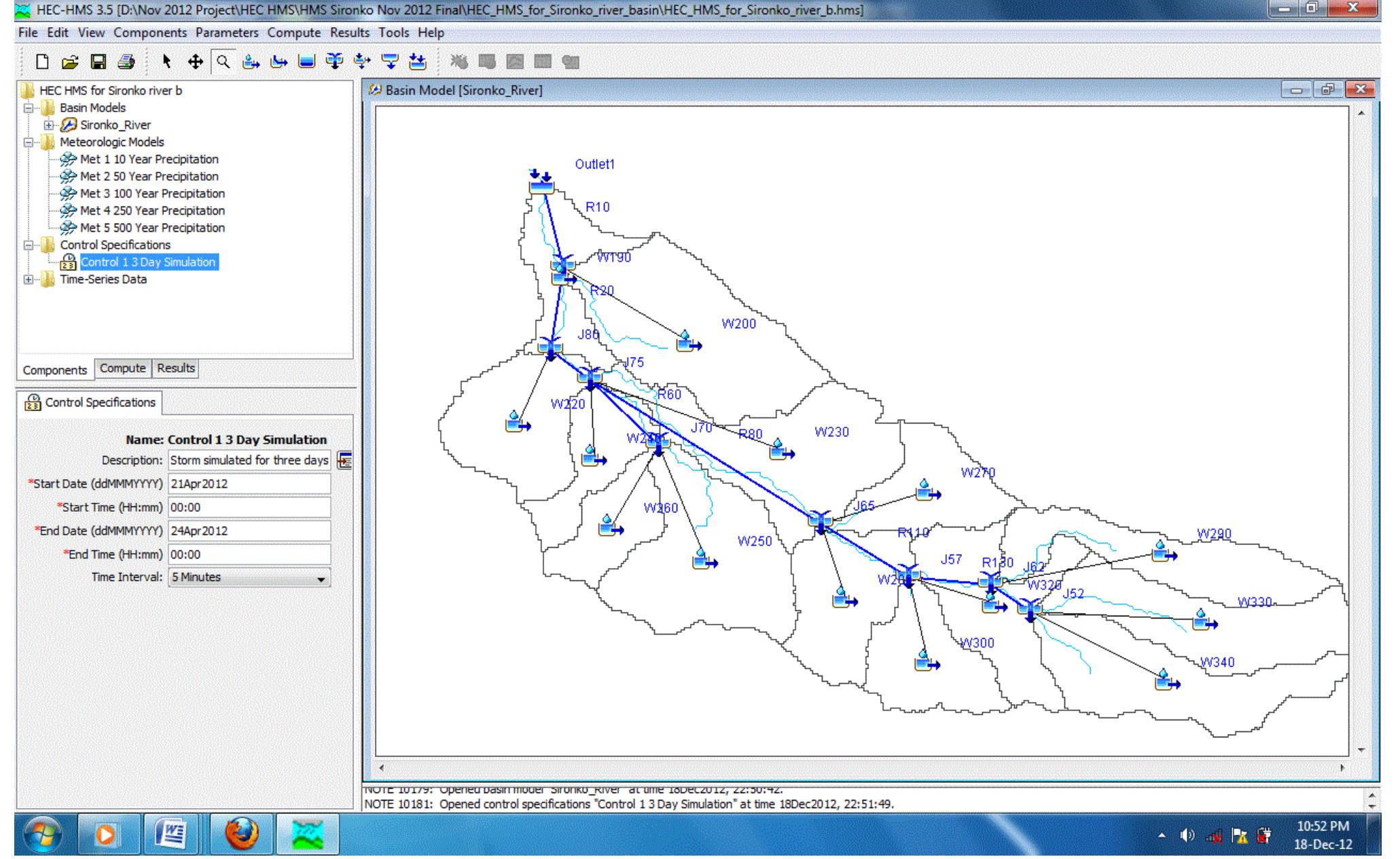Open the Description editor button beside the description field
The width and height of the screenshot is (1400, 859).
point(344,461)
